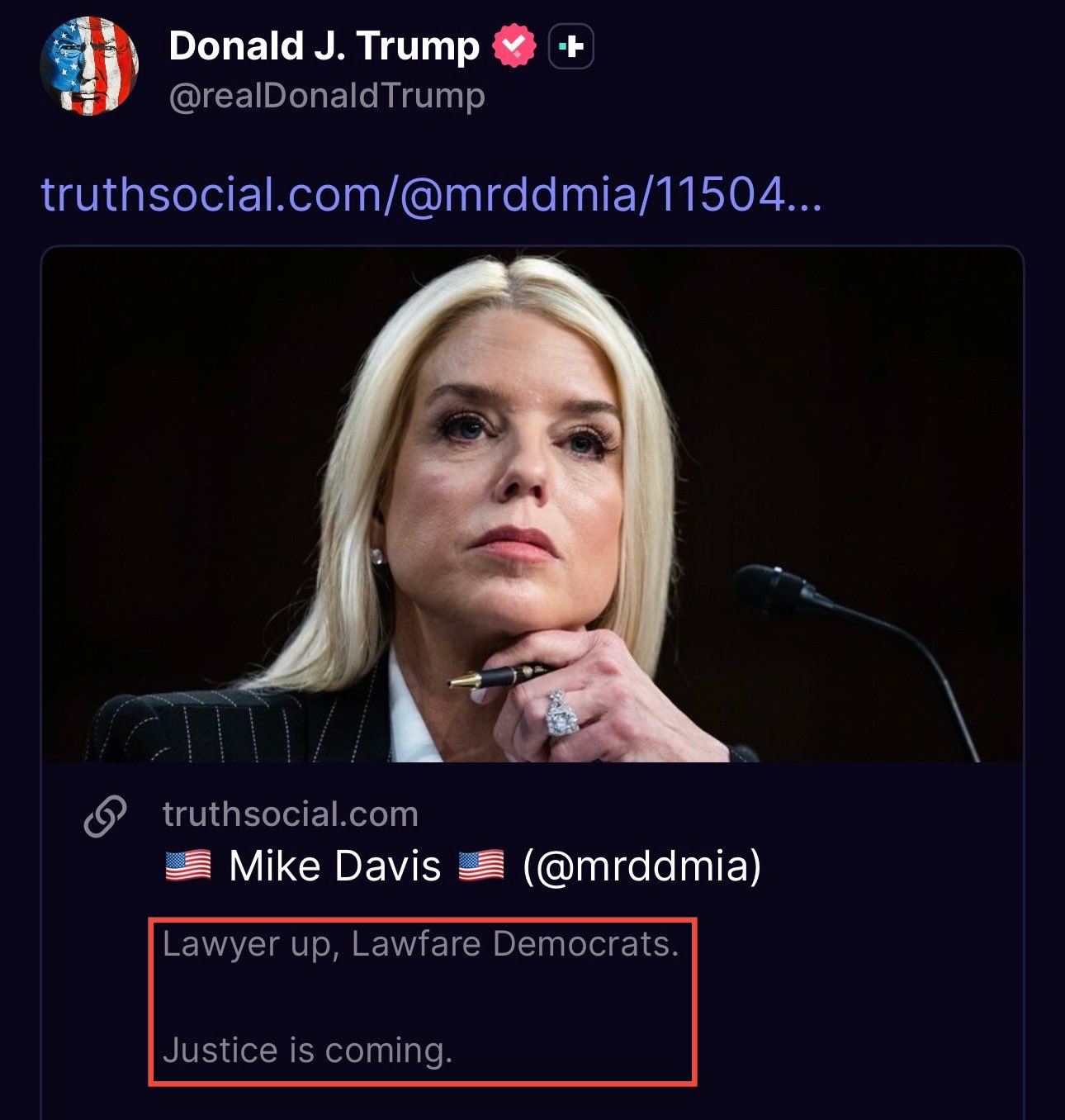Screen dimensions: 1065x1120
Task: Follow the truthsocial.com/@mrddmia link
Action: click(431, 194)
